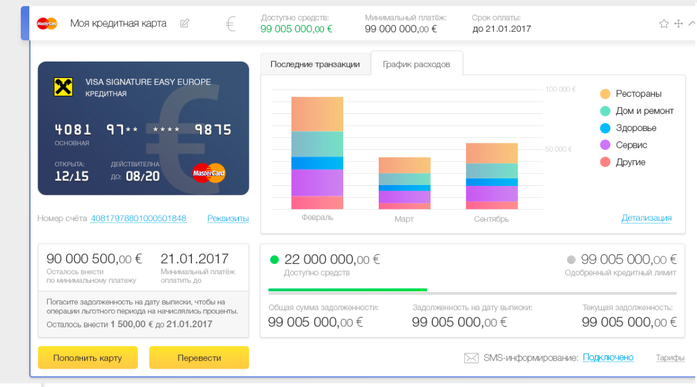This screenshot has width=697, height=387.
Task: Click the MasterCard logo in the header
Action: [x=47, y=24]
